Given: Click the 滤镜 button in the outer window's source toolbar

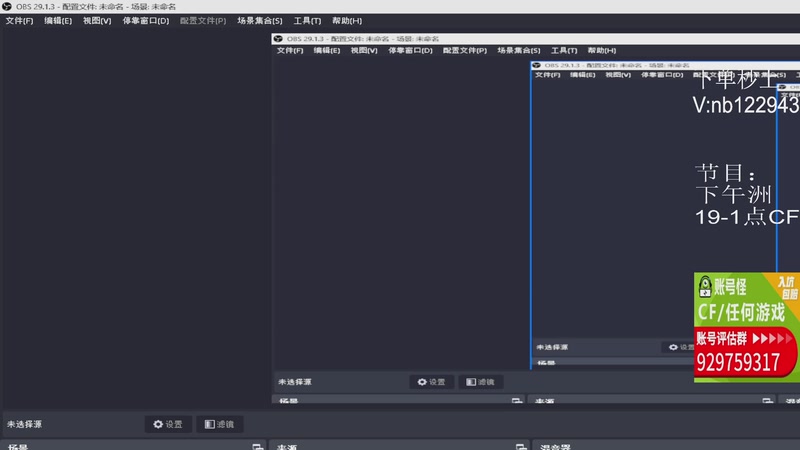Looking at the screenshot, I should tap(219, 424).
